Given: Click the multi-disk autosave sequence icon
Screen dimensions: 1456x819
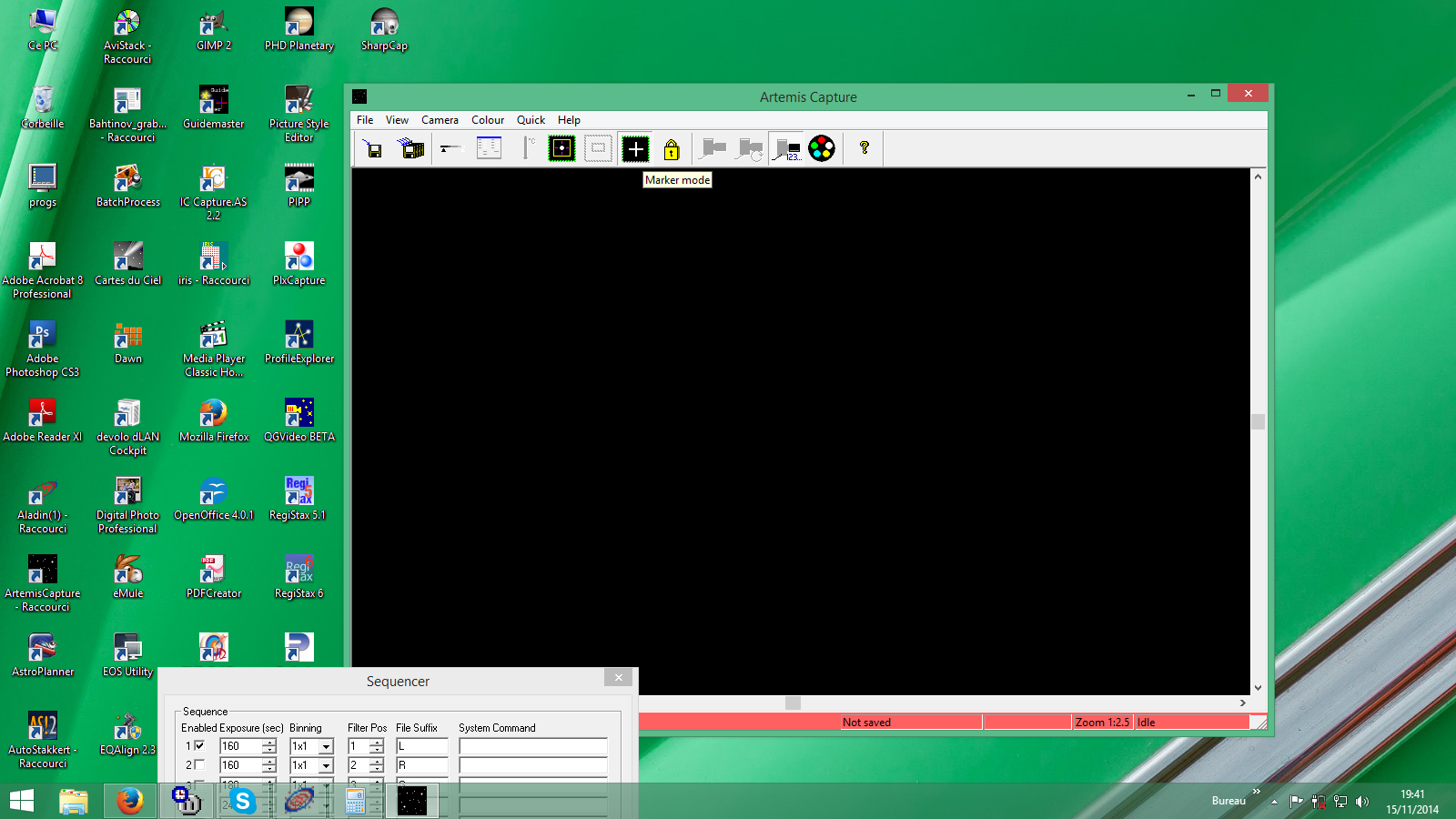Looking at the screenshot, I should point(412,148).
